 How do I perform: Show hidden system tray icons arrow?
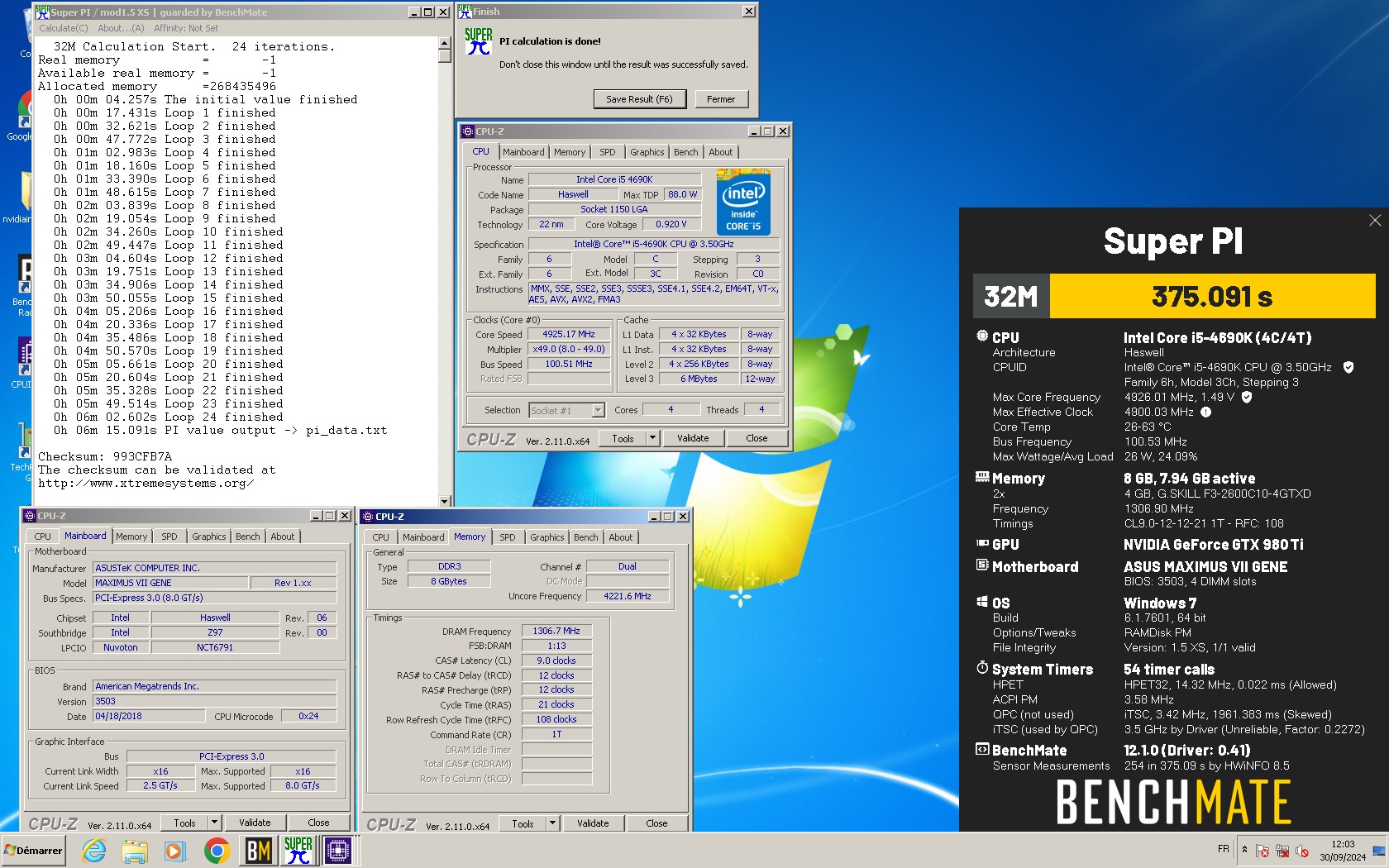pos(1244,849)
